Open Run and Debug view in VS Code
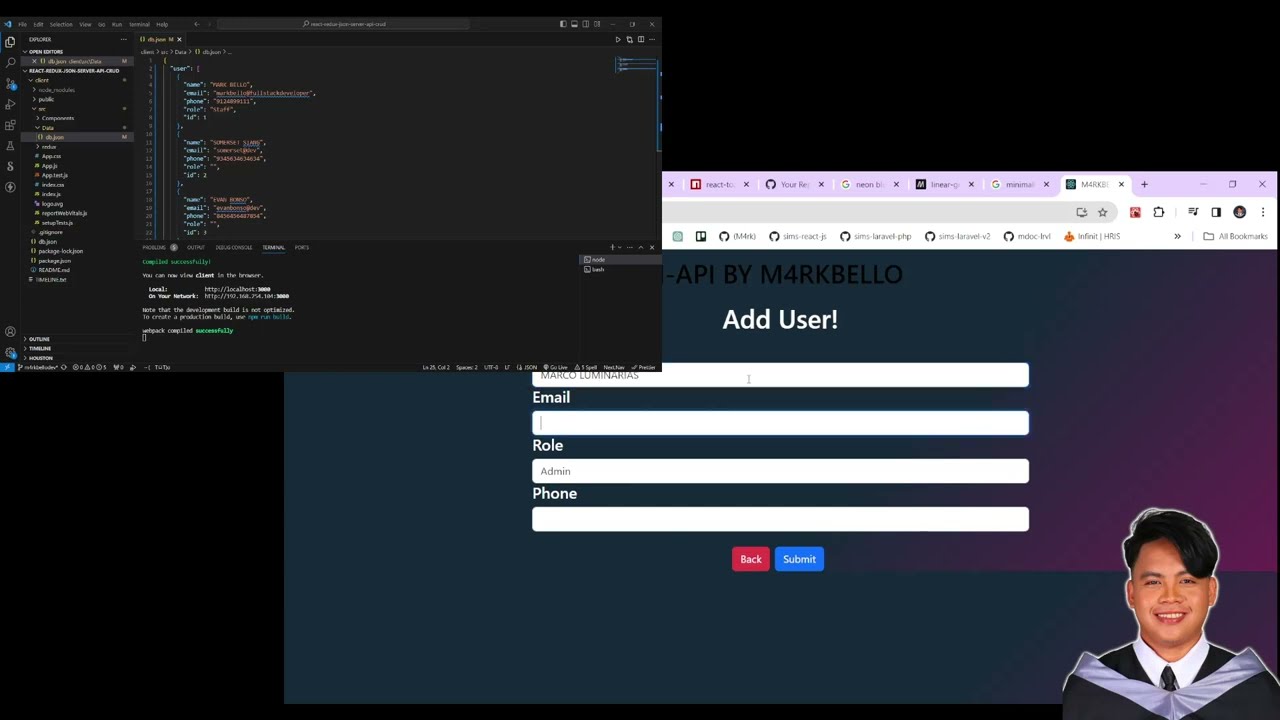The width and height of the screenshot is (1280, 720). 10,104
